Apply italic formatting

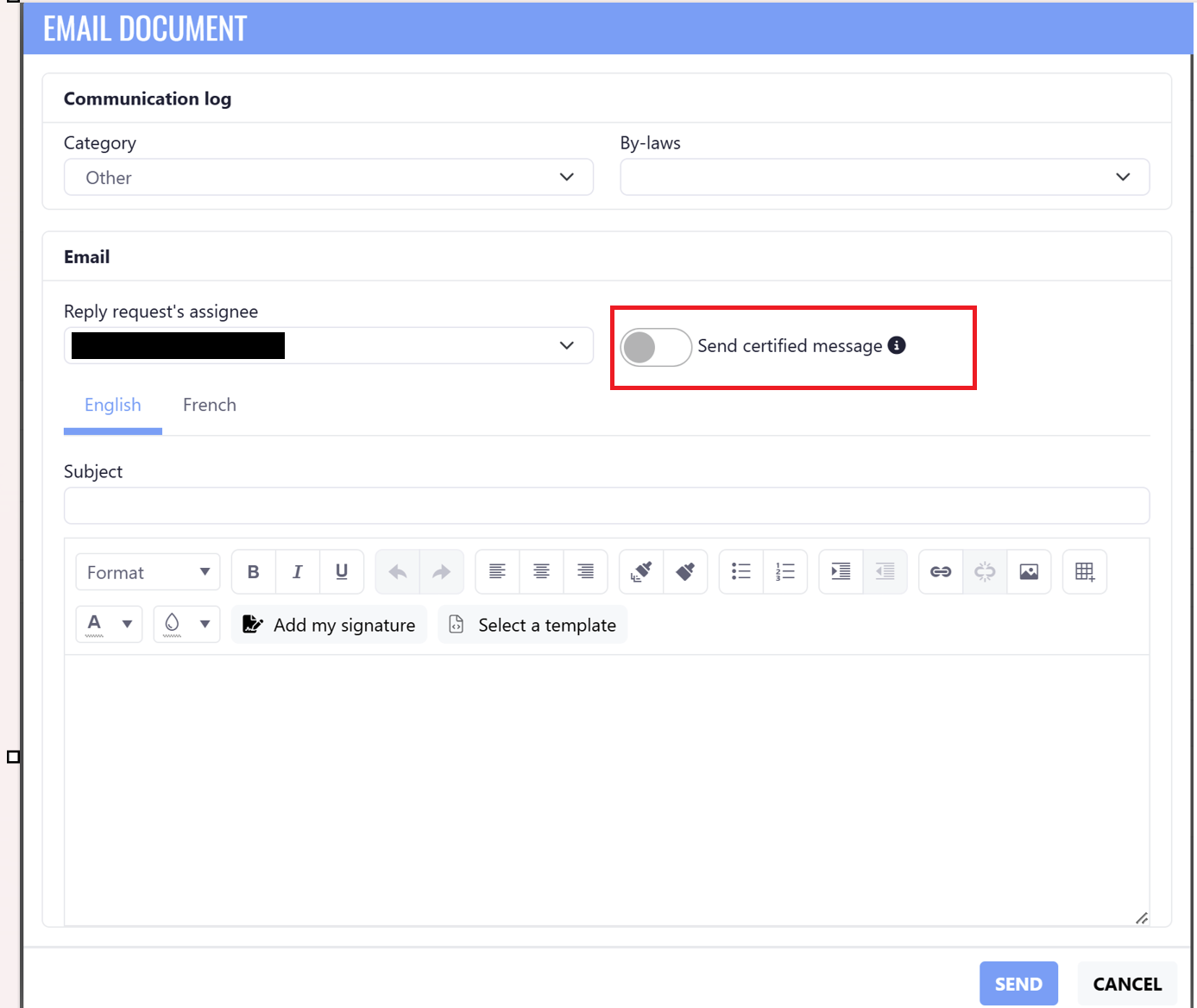[x=298, y=571]
